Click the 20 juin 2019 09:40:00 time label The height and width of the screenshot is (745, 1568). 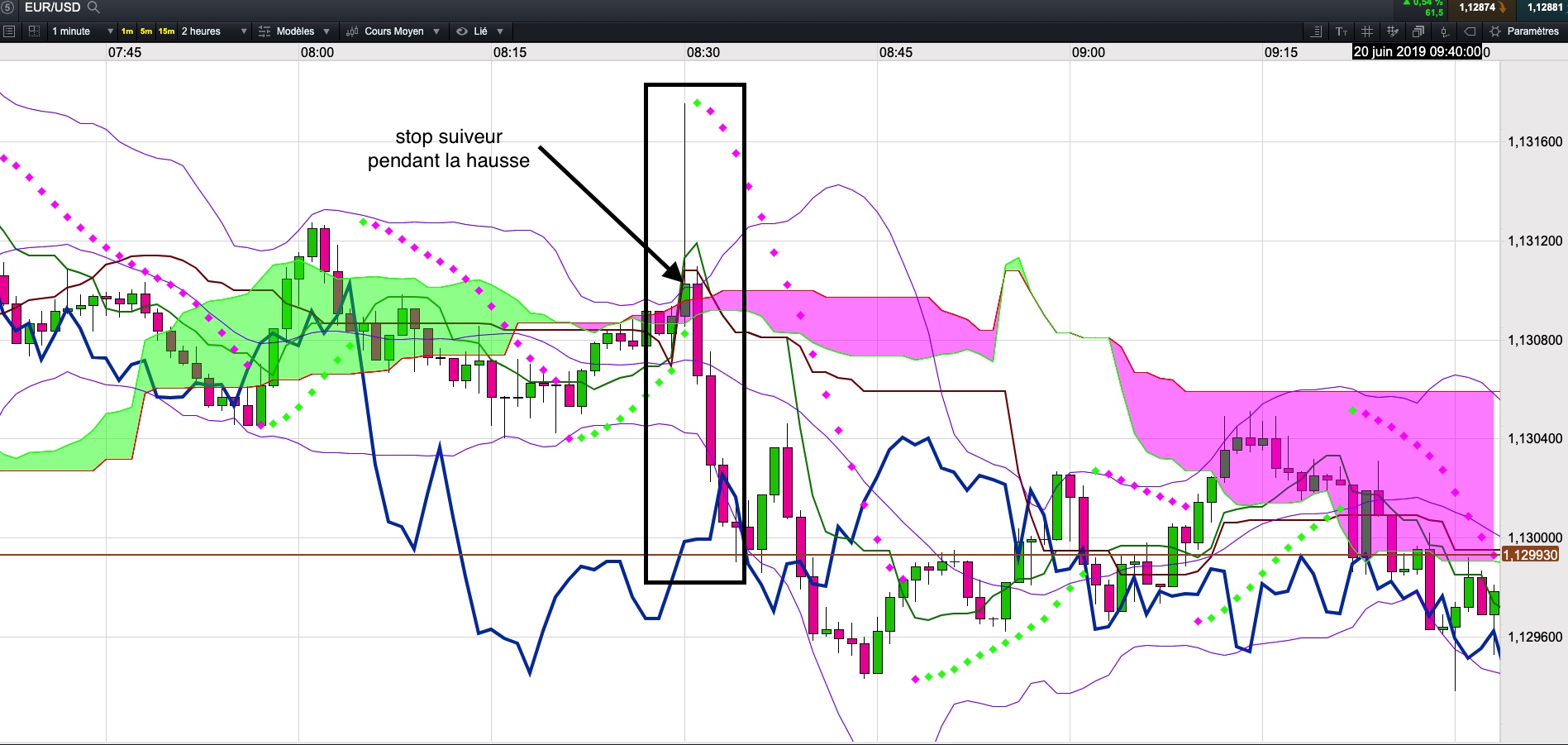(x=1417, y=51)
